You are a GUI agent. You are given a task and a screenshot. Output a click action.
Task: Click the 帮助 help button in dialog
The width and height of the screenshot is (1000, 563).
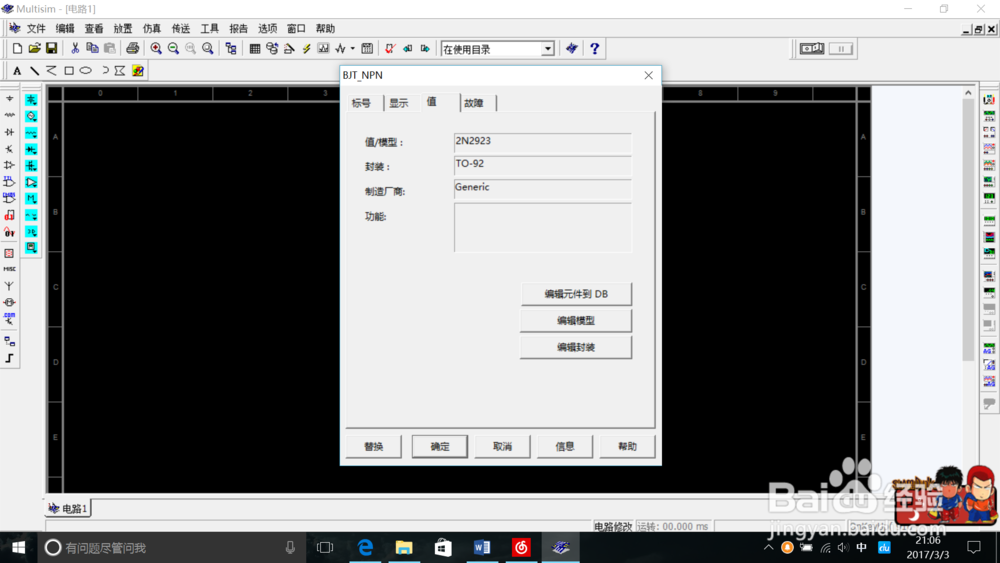[x=628, y=446]
